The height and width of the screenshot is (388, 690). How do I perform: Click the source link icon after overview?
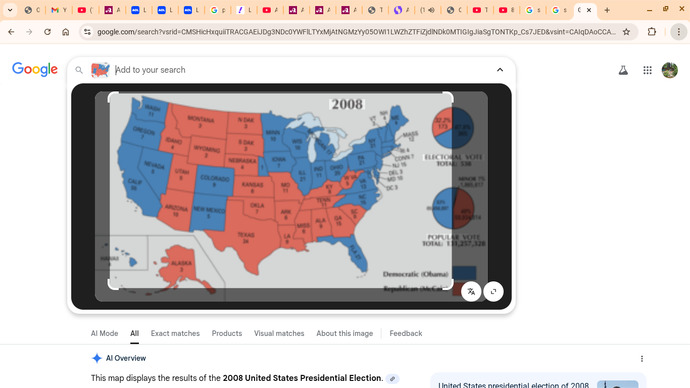pos(392,378)
